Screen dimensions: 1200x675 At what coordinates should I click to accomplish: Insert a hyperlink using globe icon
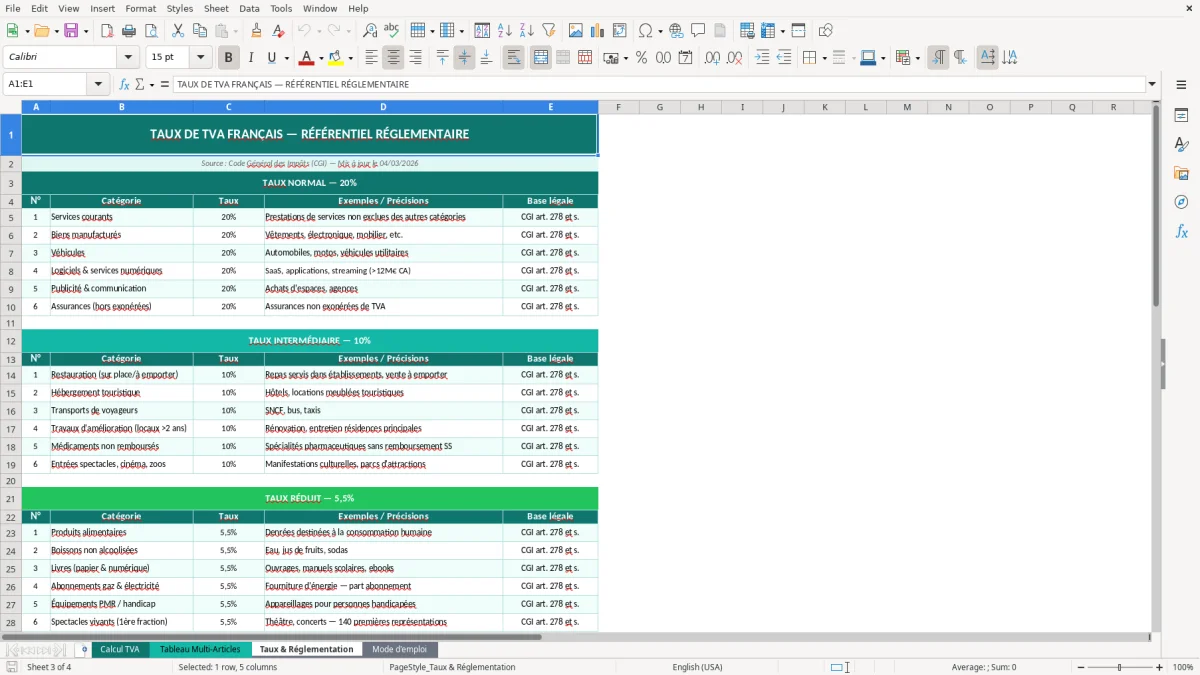(676, 31)
